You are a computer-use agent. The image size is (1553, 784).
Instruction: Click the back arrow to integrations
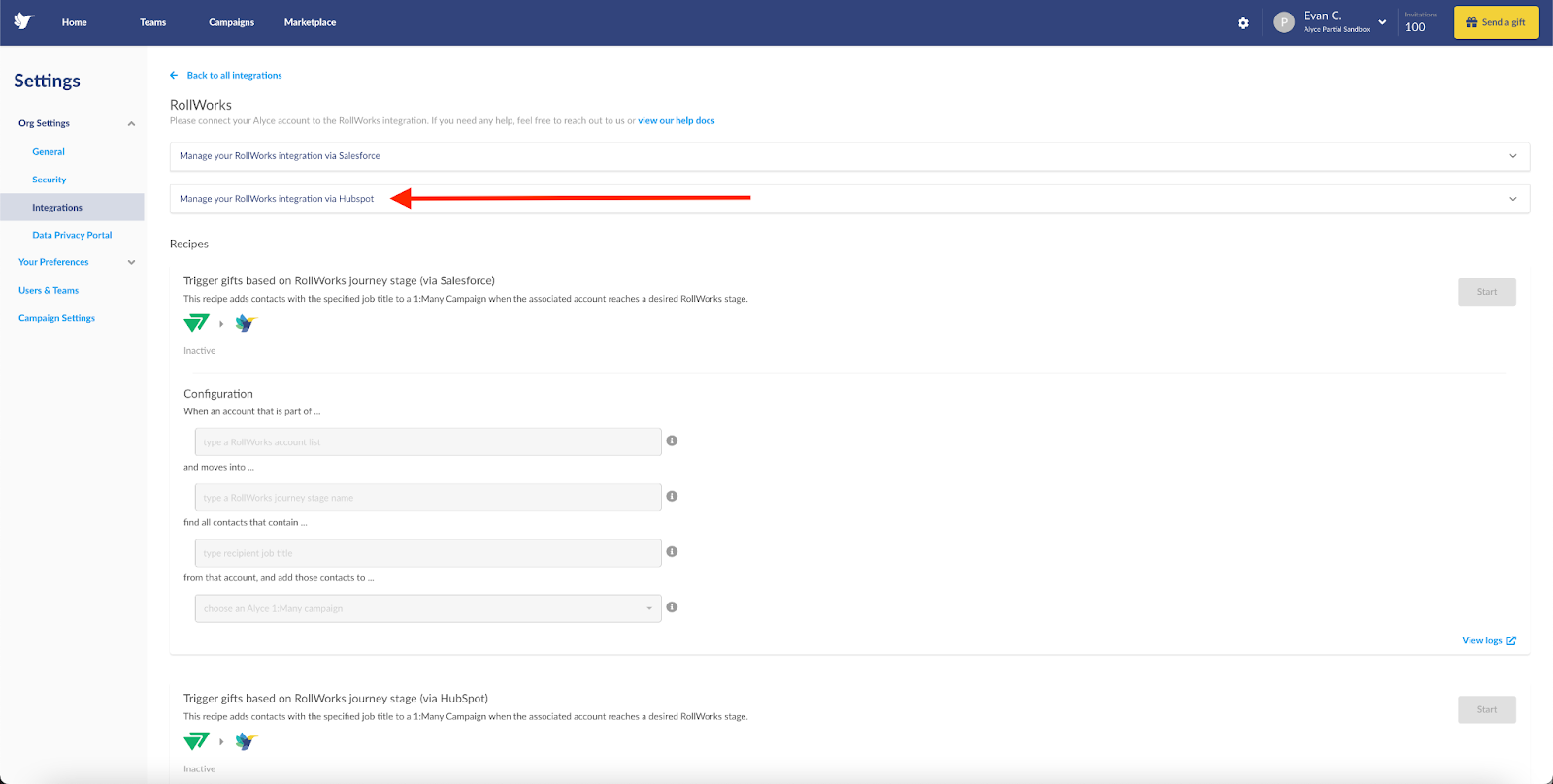pos(174,75)
